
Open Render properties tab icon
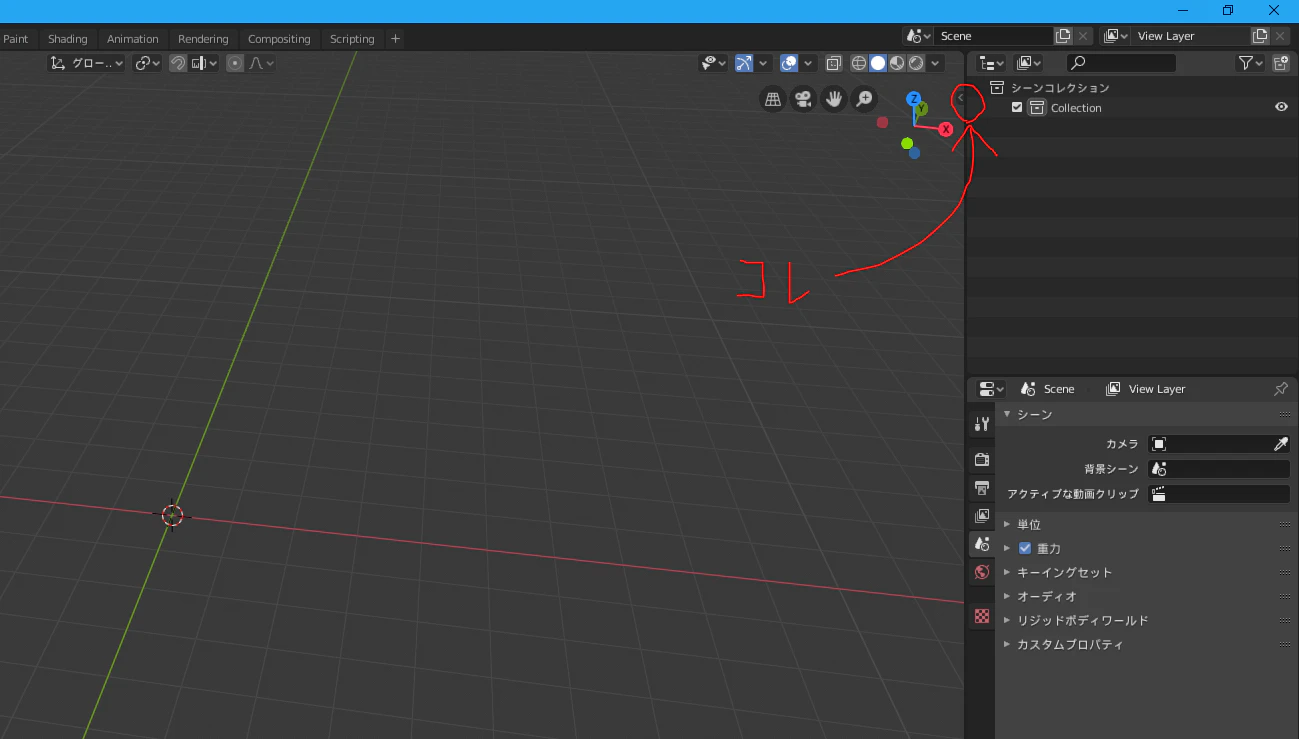point(982,460)
